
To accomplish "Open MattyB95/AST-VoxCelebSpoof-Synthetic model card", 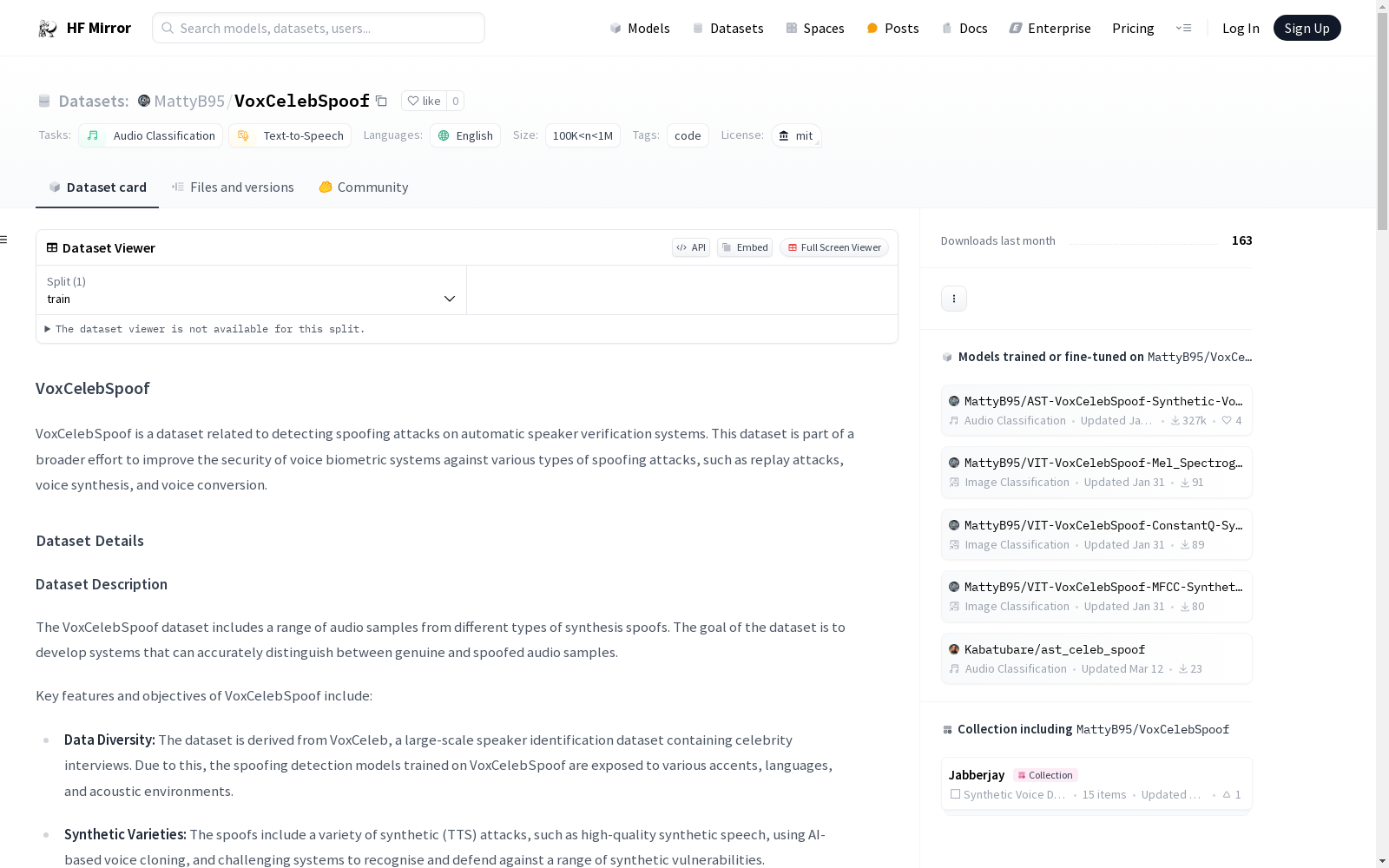I will (1096, 411).
